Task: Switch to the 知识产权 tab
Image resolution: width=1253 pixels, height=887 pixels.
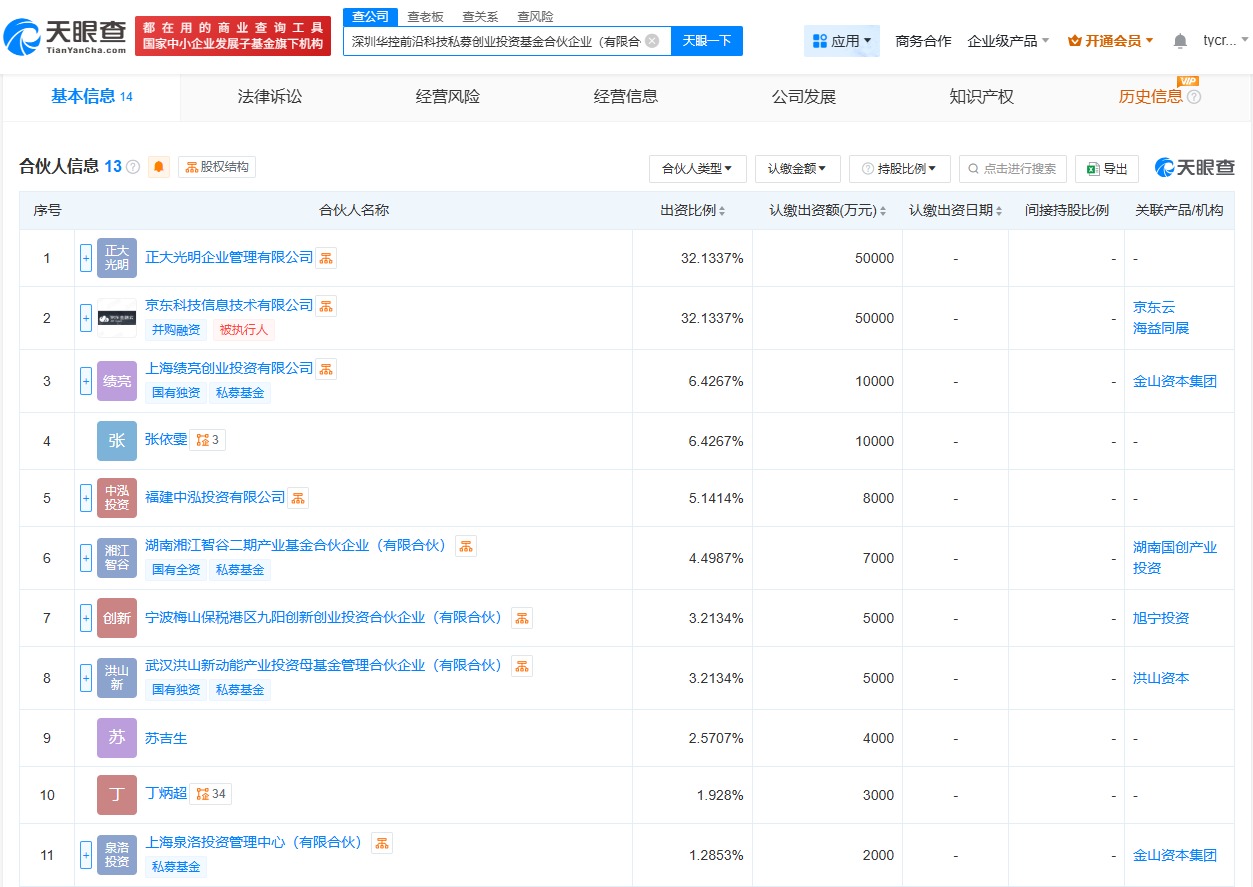Action: coord(982,97)
